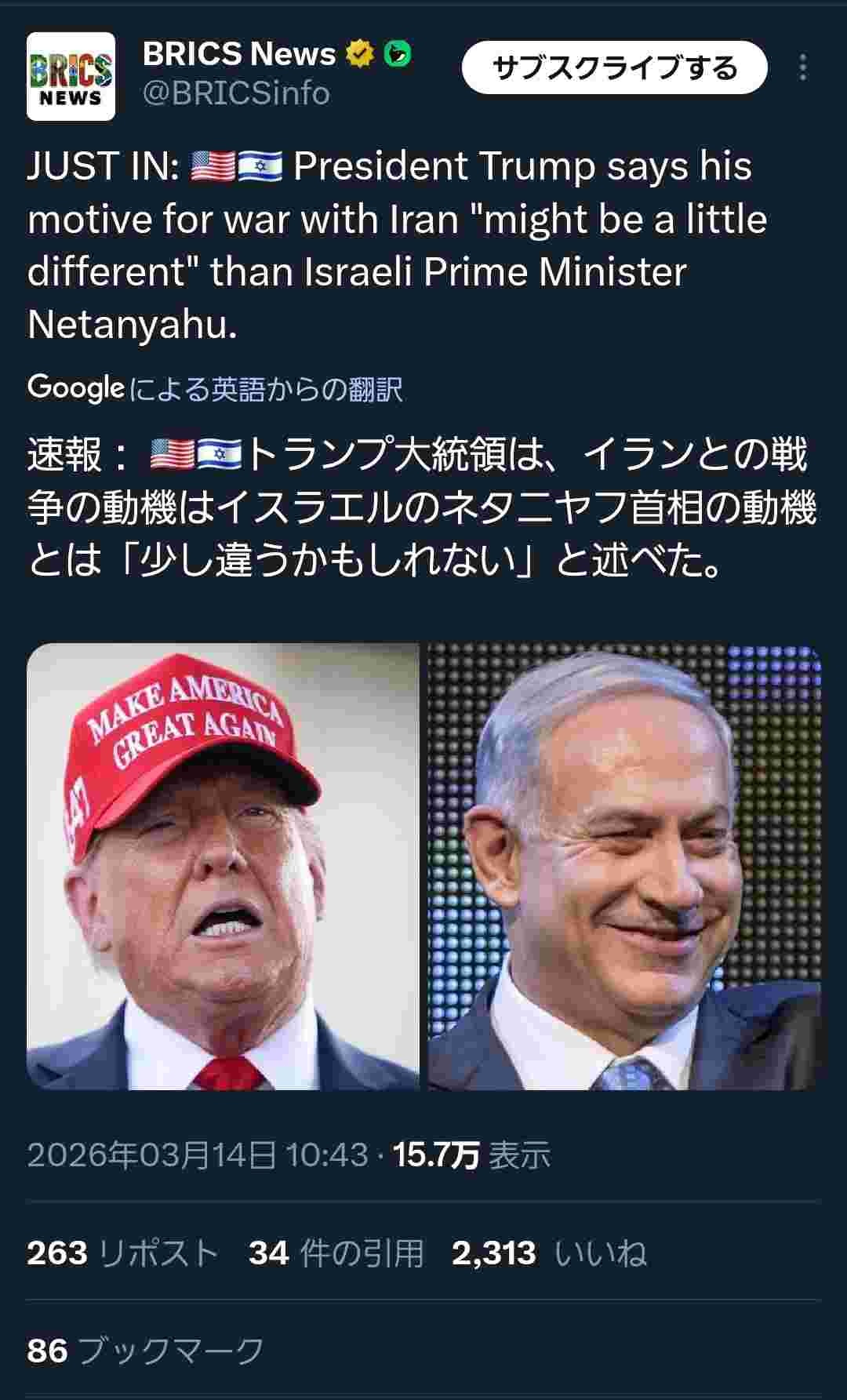This screenshot has height=1400, width=847.
Task: Tap the green affiliate badge icon
Action: click(398, 54)
